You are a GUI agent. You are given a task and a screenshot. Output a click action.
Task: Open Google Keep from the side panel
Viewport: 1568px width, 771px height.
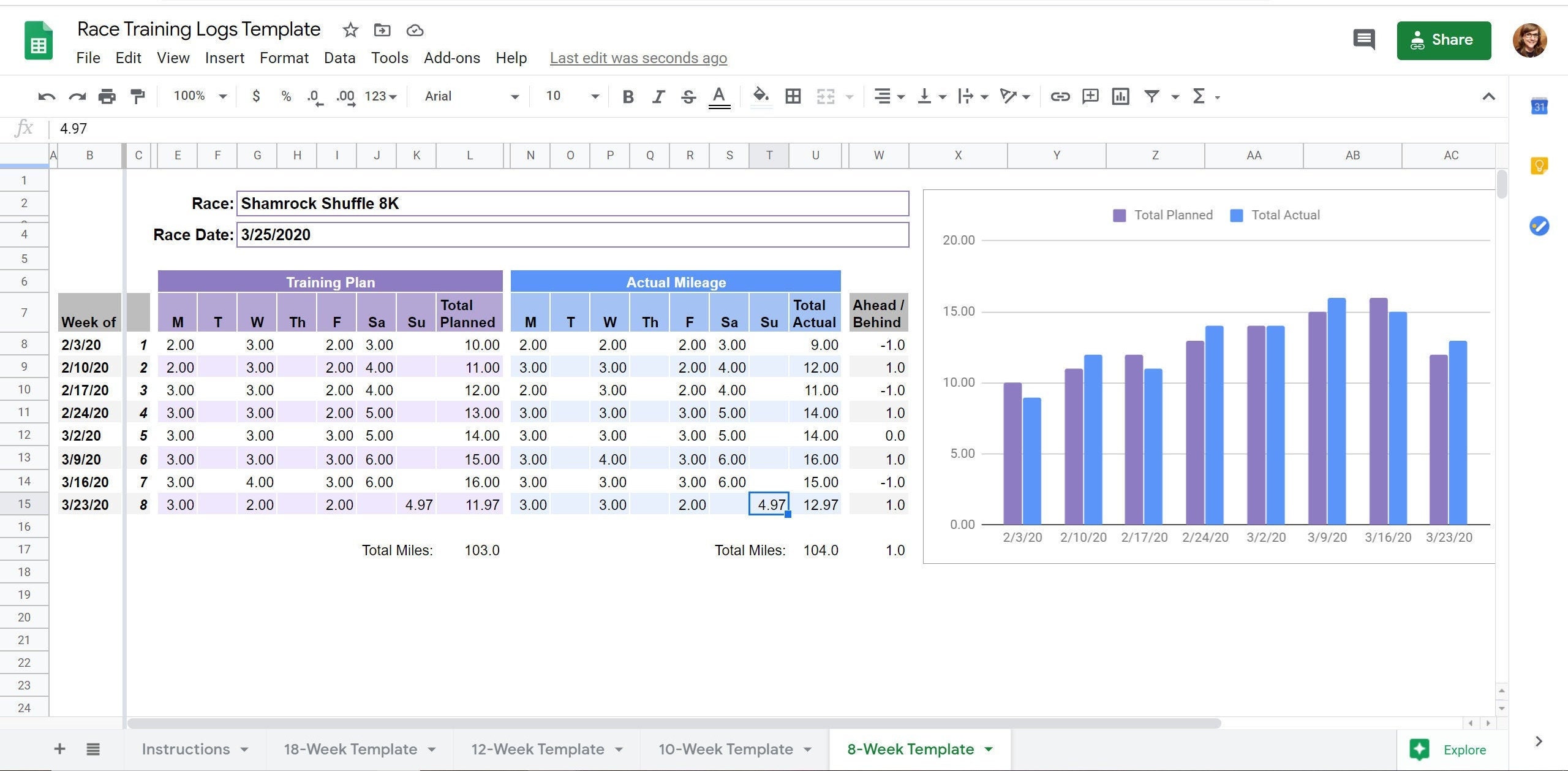point(1539,164)
